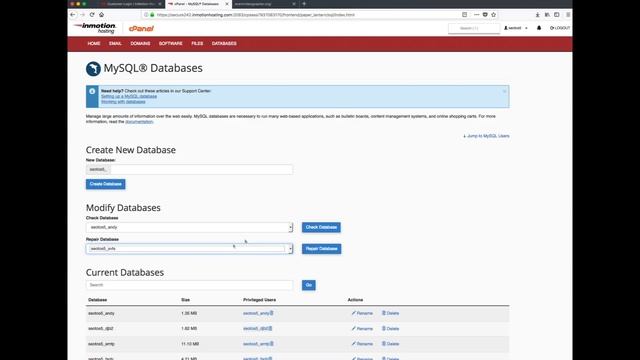Viewport: 640px width, 360px height.
Task: Dismiss the Need help banner
Action: pos(504,91)
